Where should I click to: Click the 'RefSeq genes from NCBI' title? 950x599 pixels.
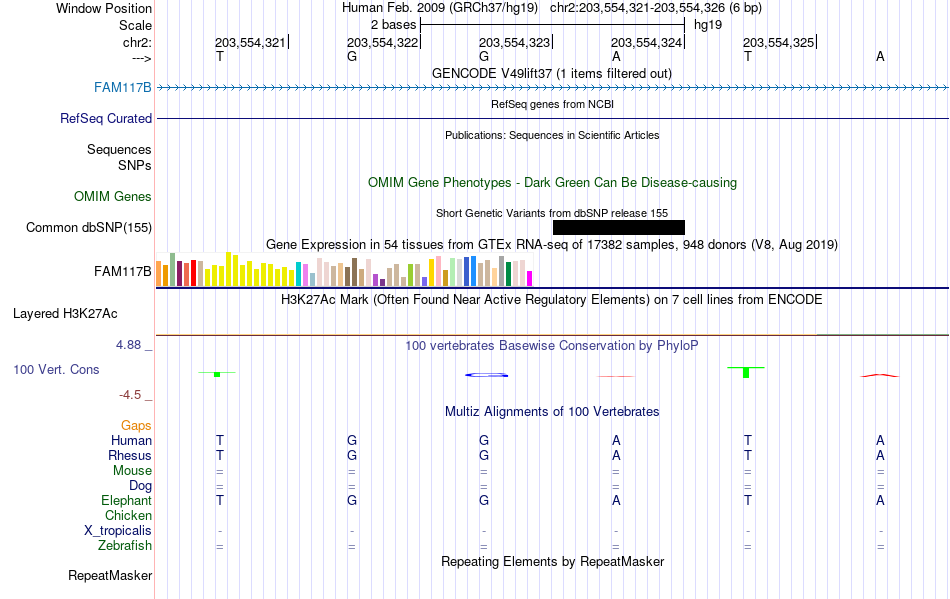click(553, 104)
